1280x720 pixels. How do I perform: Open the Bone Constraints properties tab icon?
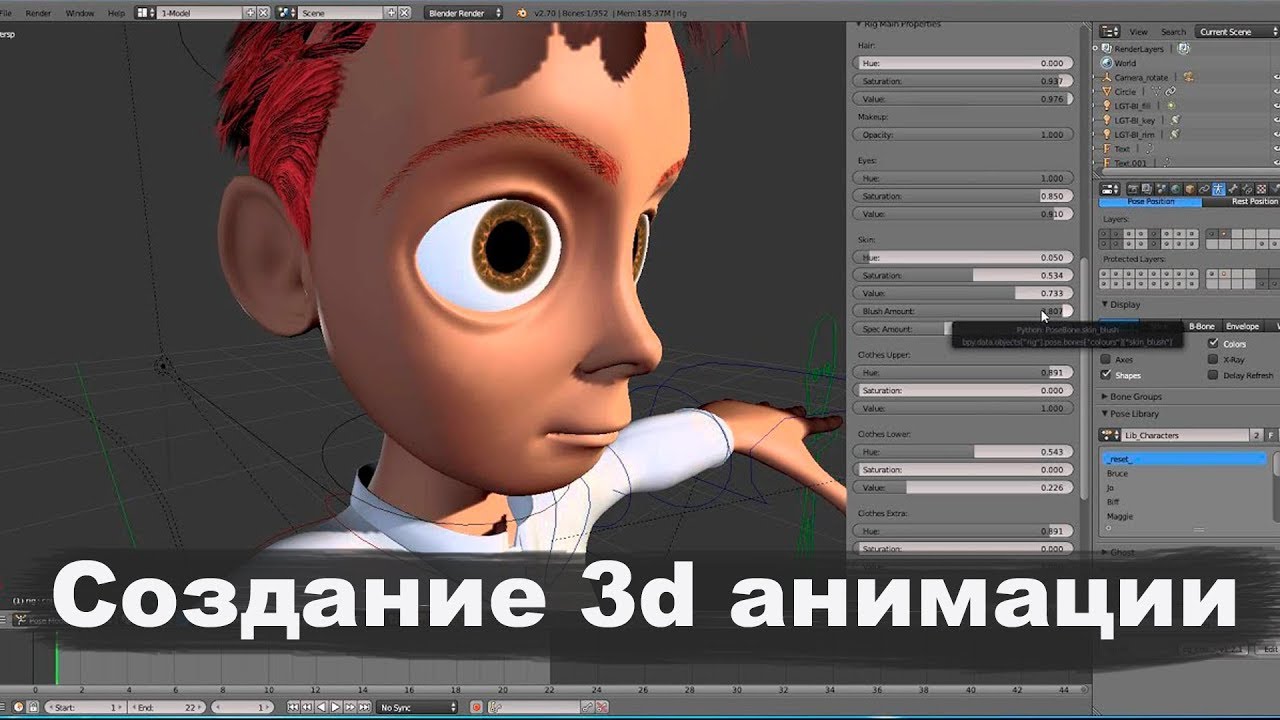[x=1247, y=189]
